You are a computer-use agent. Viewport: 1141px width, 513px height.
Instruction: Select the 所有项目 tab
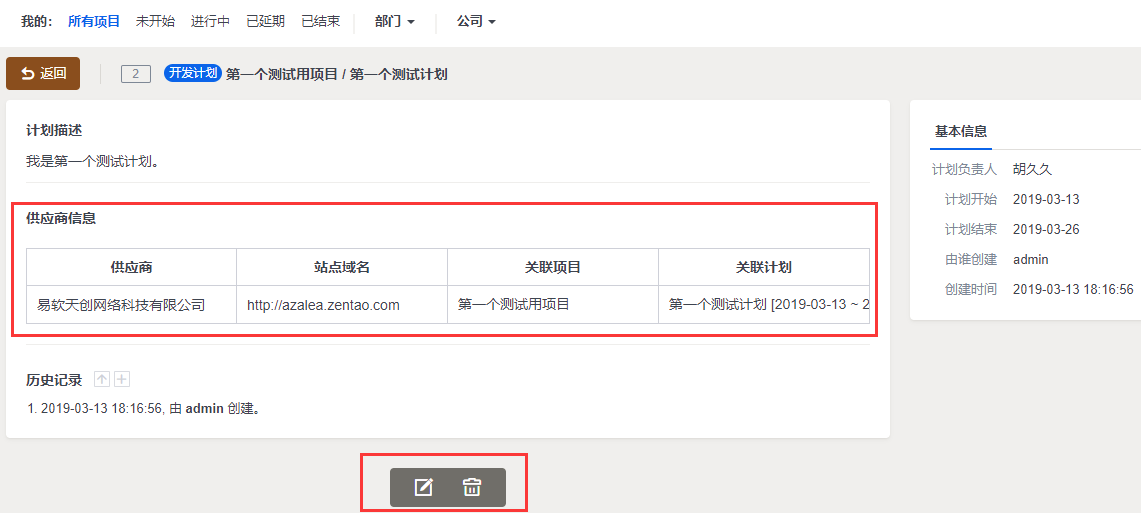[94, 22]
